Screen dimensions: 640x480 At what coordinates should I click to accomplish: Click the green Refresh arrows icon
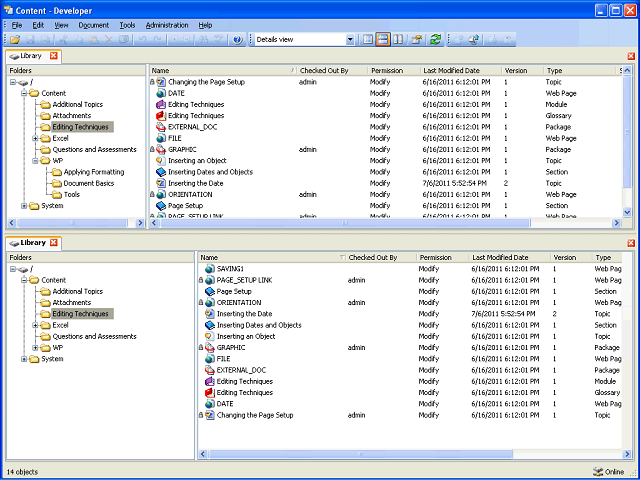pos(436,40)
